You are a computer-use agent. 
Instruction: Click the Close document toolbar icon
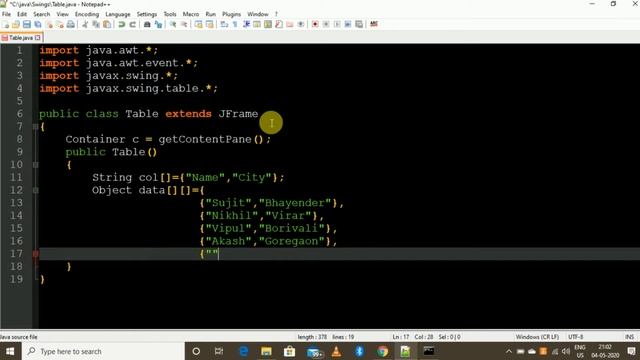click(49, 24)
